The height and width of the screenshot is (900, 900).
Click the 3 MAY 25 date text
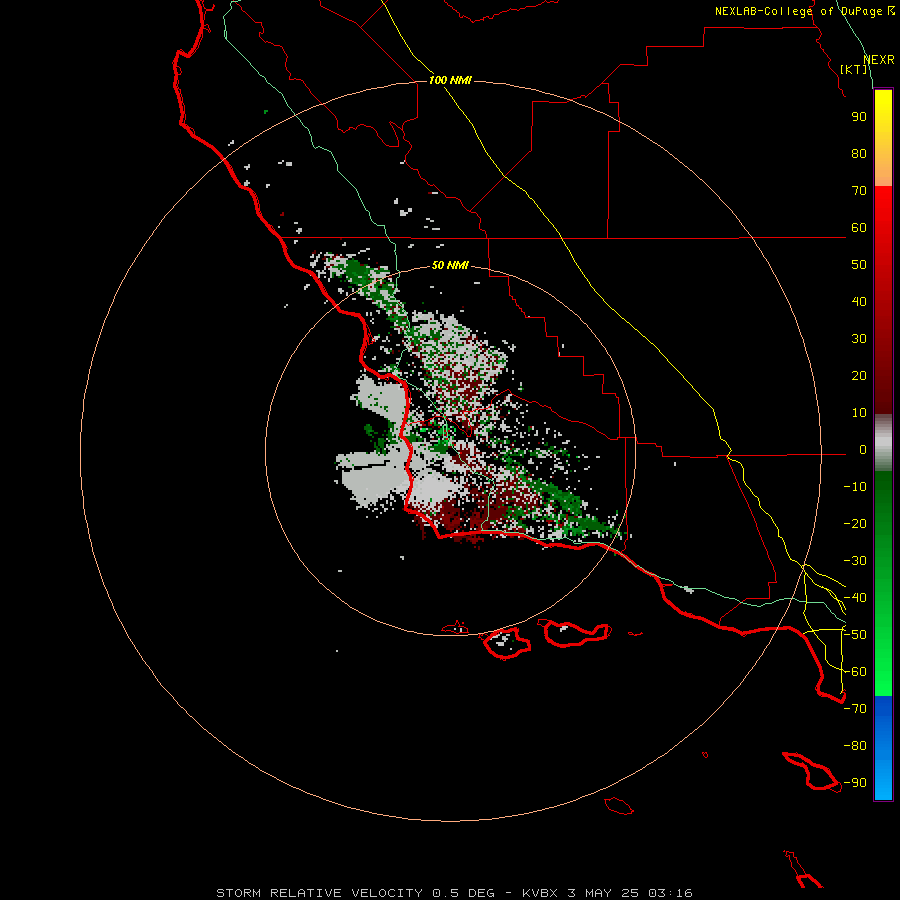point(603,893)
